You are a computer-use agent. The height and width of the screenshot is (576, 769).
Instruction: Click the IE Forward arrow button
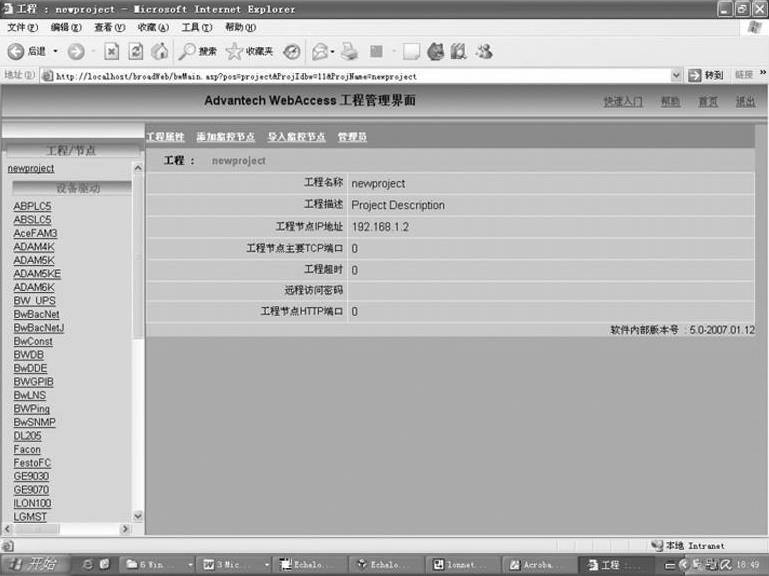pos(76,52)
